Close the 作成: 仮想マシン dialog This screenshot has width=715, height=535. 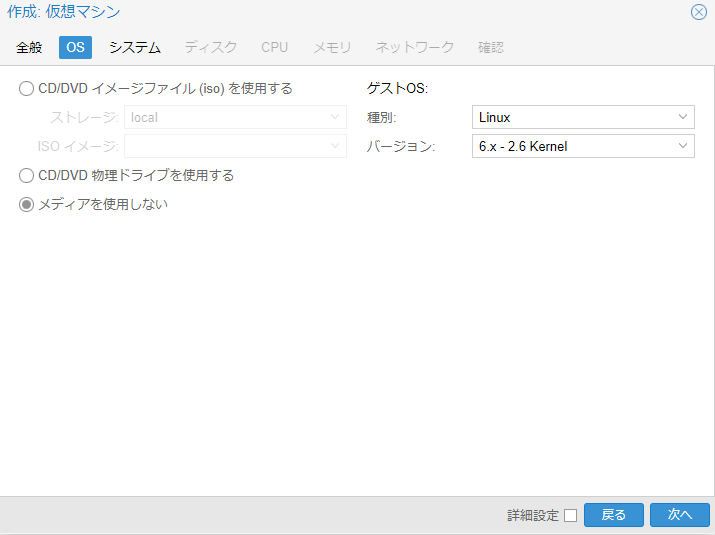[698, 12]
